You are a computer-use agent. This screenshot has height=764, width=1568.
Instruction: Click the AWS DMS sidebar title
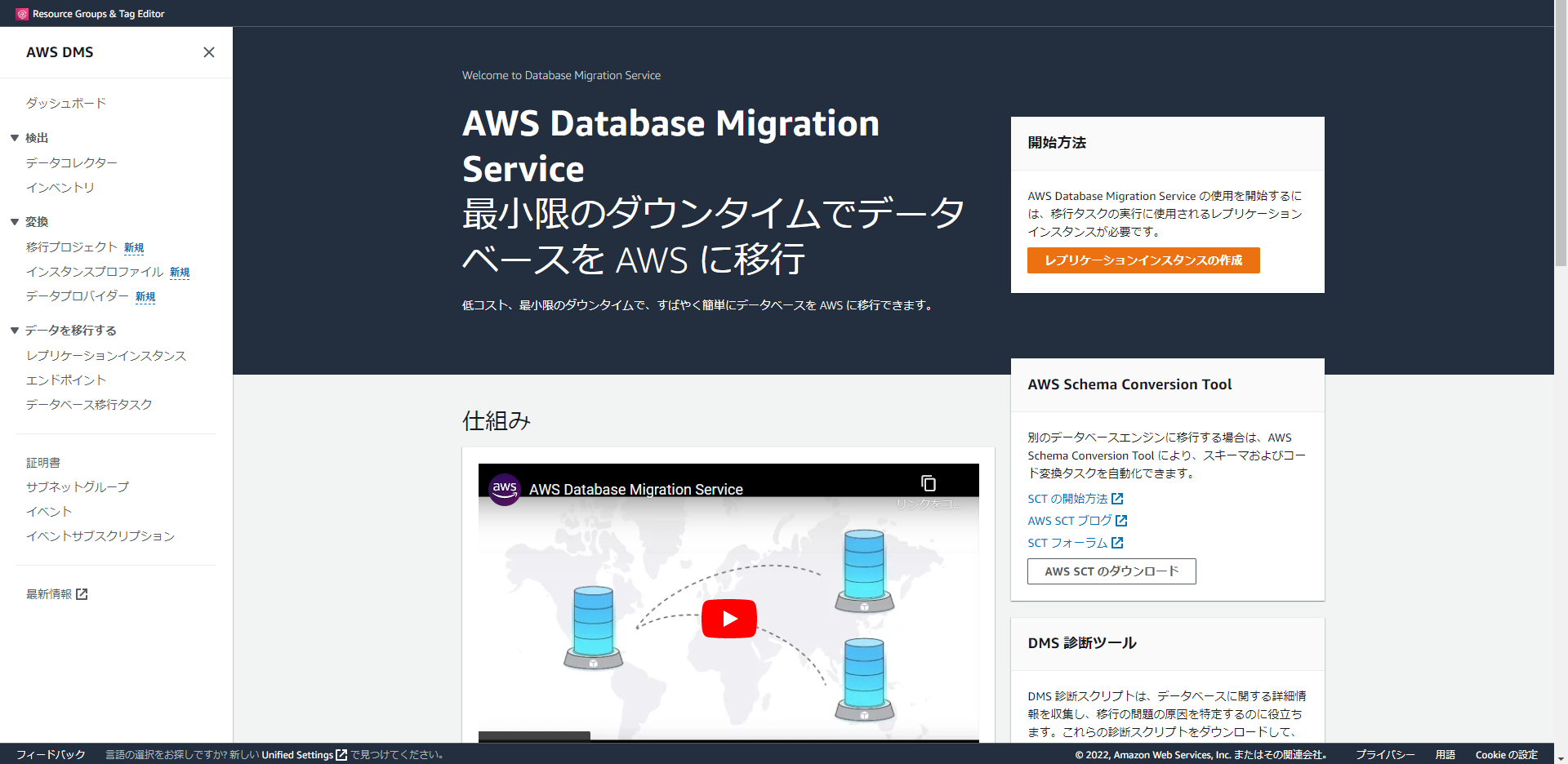(x=60, y=52)
